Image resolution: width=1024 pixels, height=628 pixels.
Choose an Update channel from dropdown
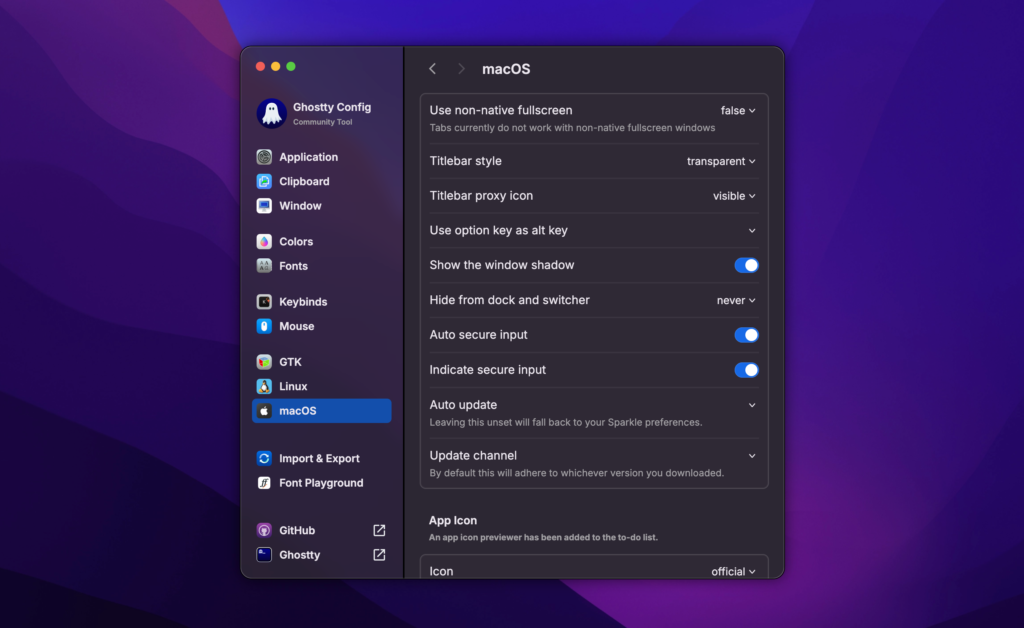pyautogui.click(x=751, y=456)
